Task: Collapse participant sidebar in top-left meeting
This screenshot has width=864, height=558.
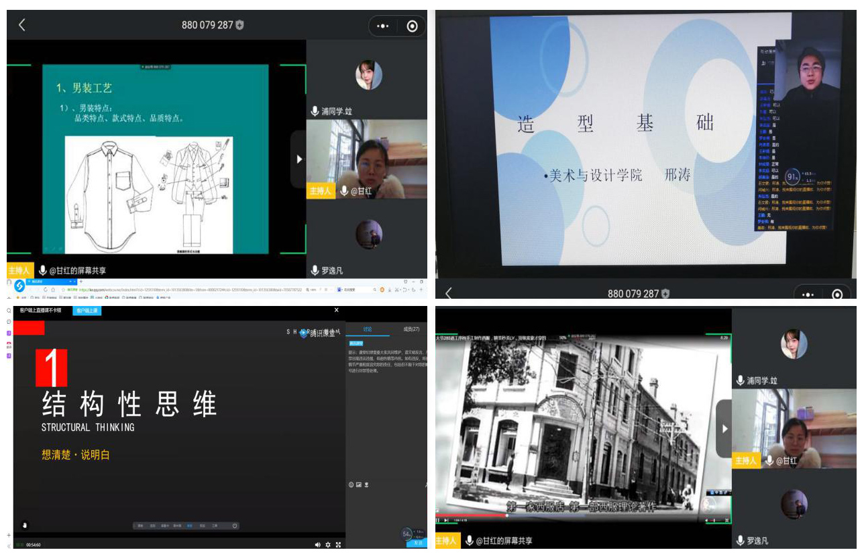Action: pyautogui.click(x=299, y=159)
